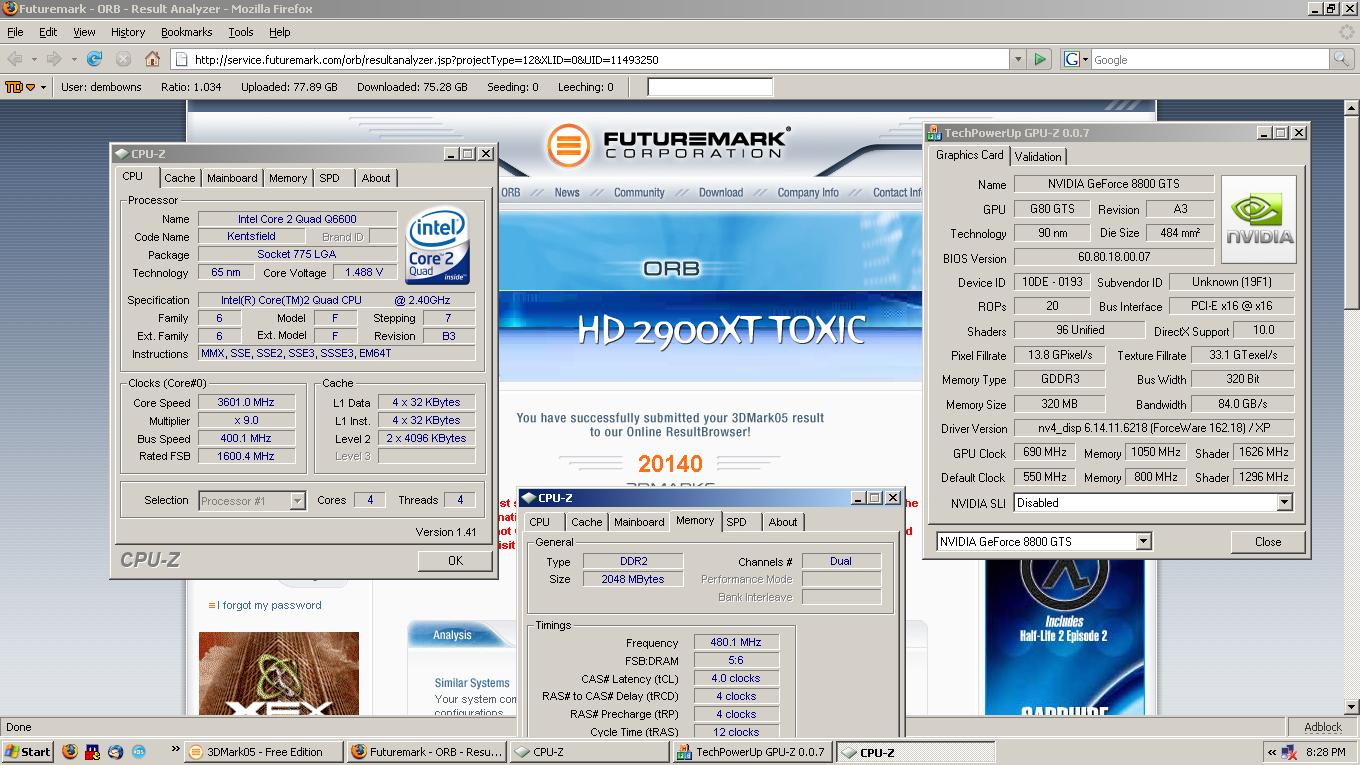
Task: Click the Start button
Action: [27, 752]
